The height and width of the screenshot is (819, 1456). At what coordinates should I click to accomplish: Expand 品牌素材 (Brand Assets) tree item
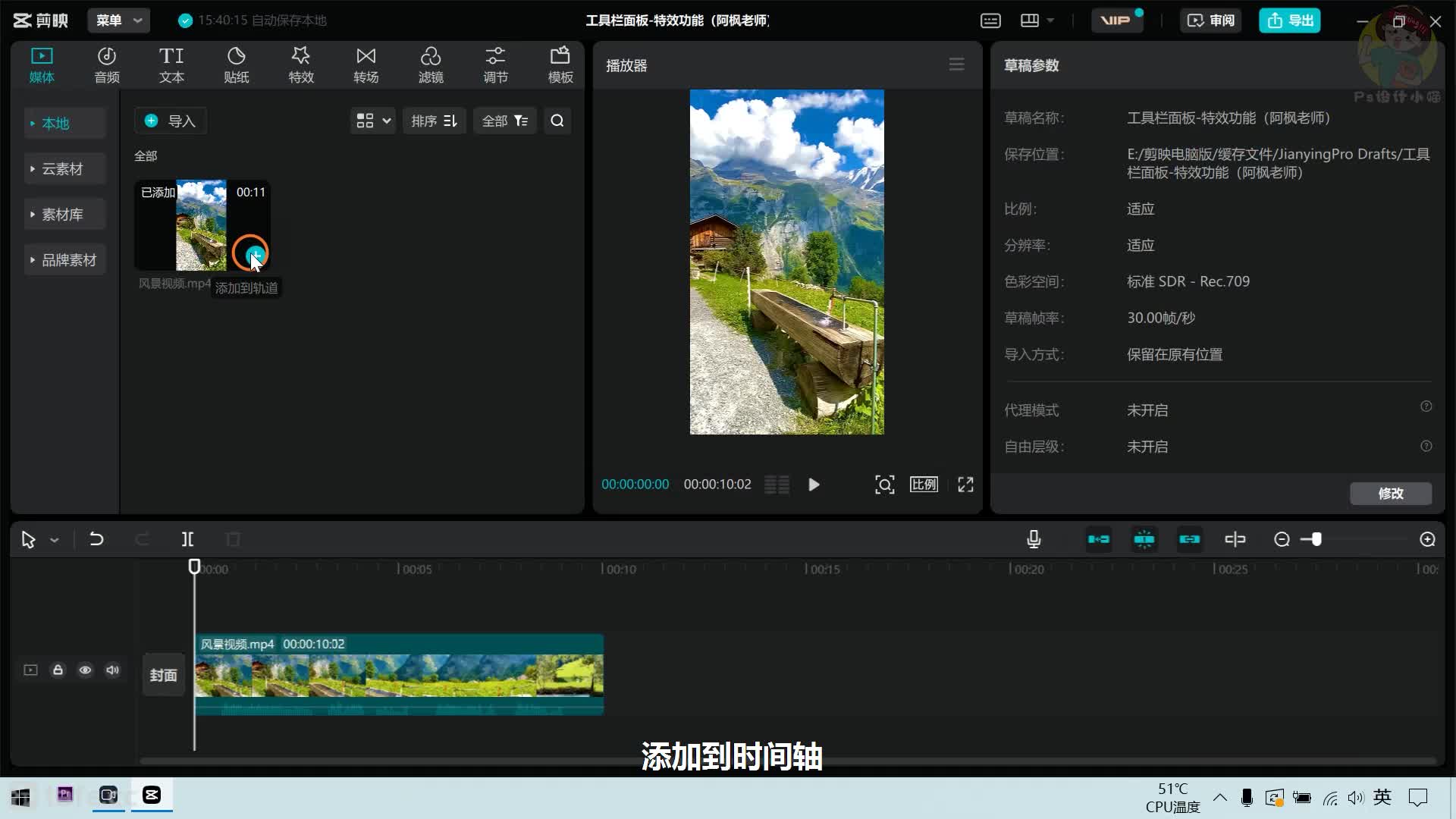[32, 259]
